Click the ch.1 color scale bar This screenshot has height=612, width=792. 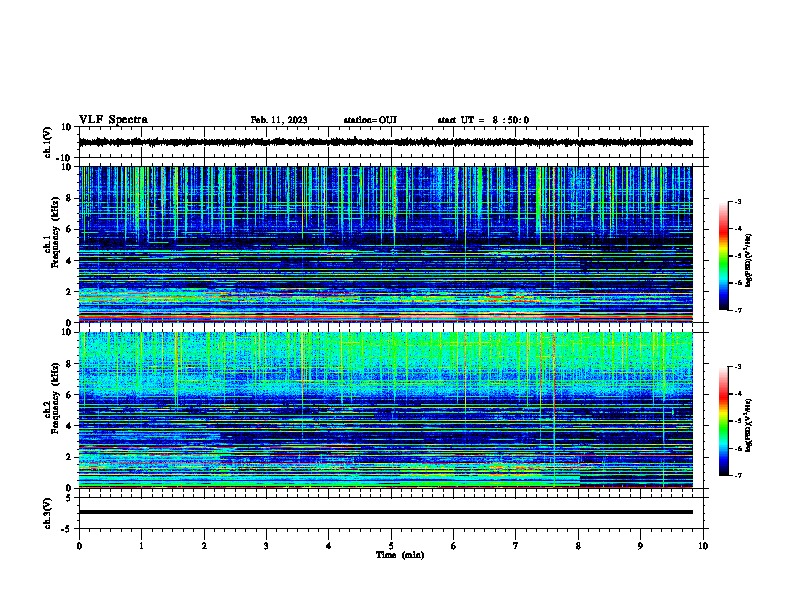[724, 256]
